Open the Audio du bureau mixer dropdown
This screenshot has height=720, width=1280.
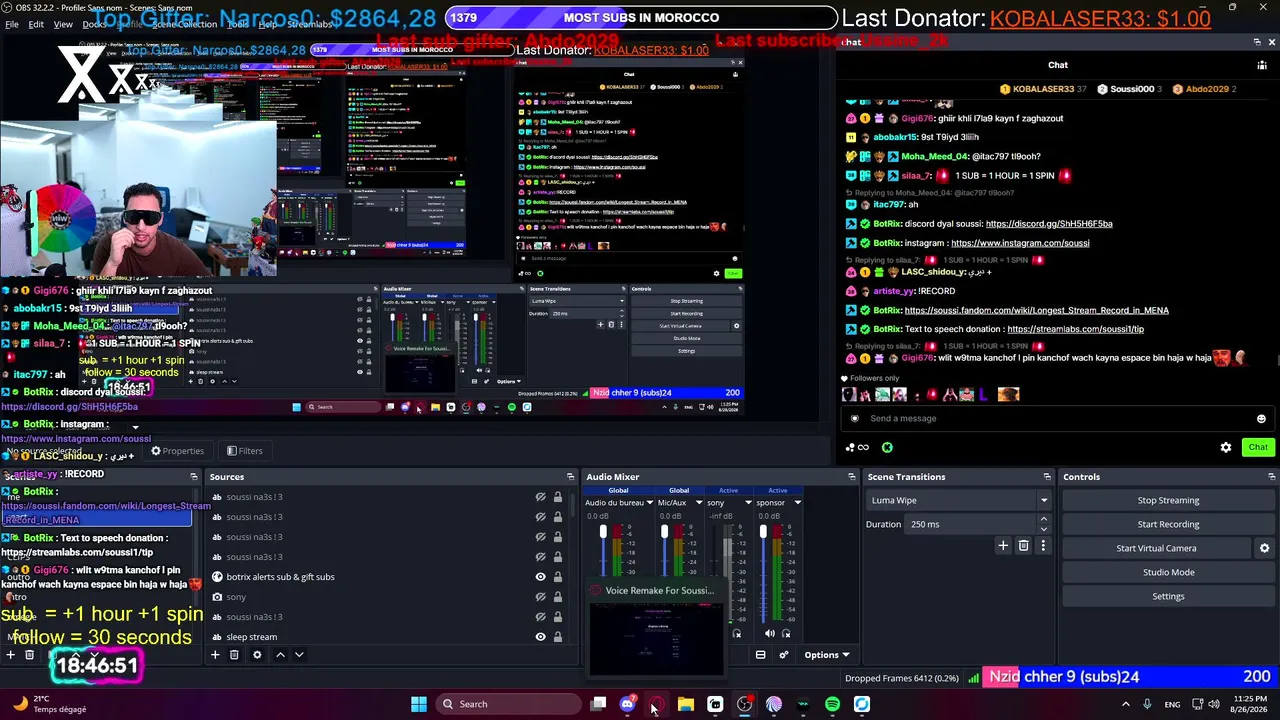pyautogui.click(x=650, y=503)
